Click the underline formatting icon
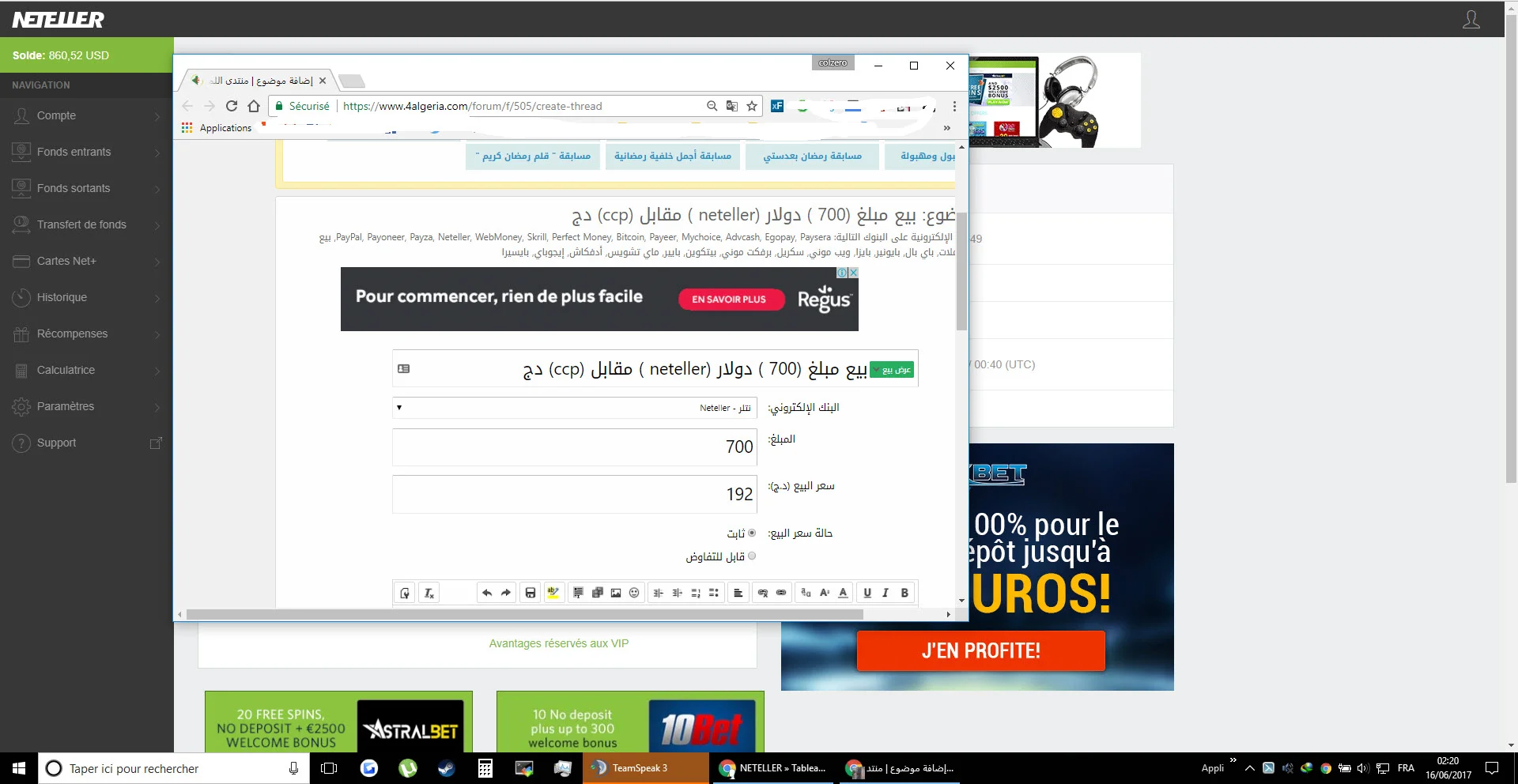This screenshot has height=784, width=1518. click(867, 593)
